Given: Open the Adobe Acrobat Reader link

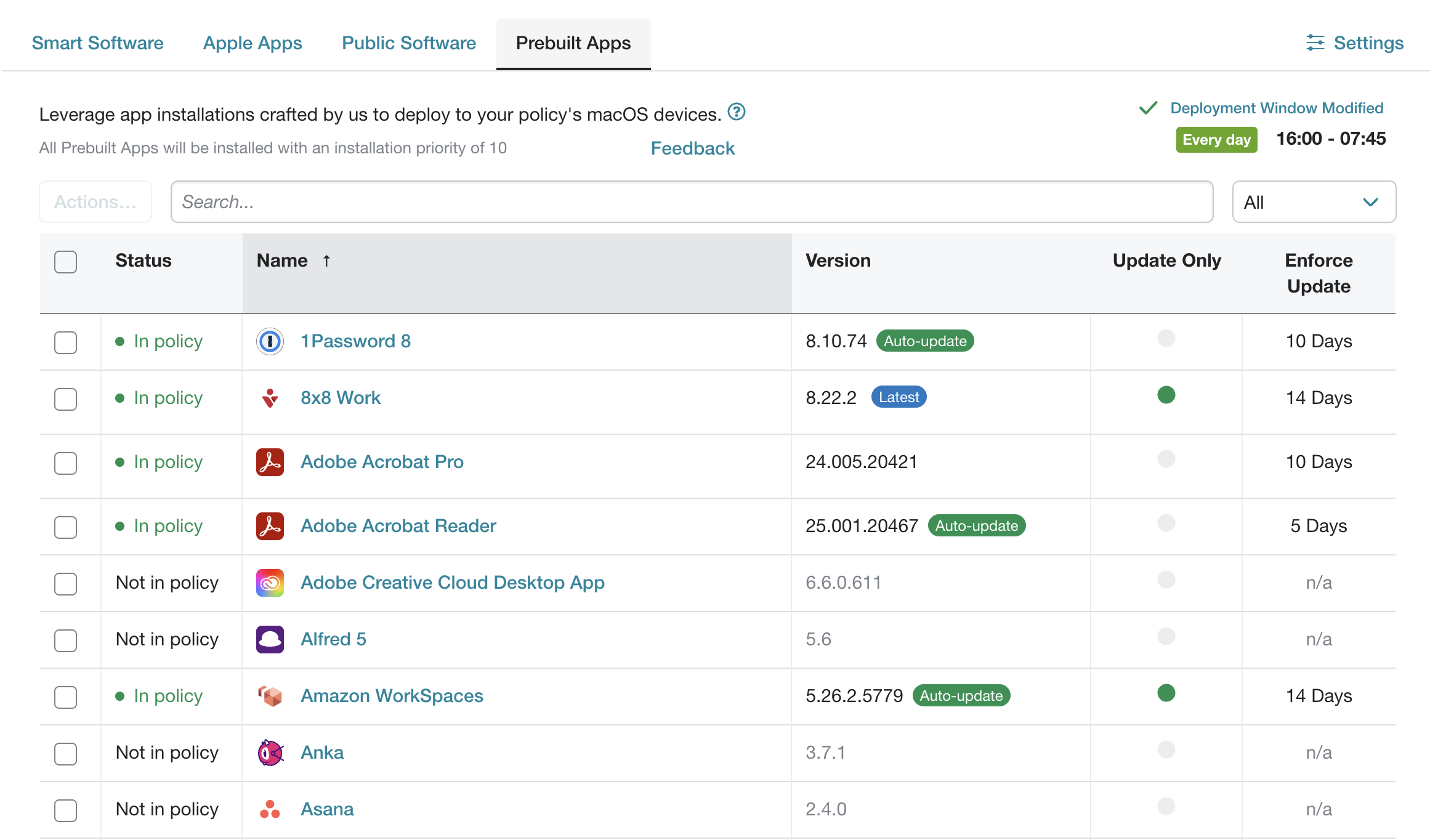Looking at the screenshot, I should click(398, 526).
